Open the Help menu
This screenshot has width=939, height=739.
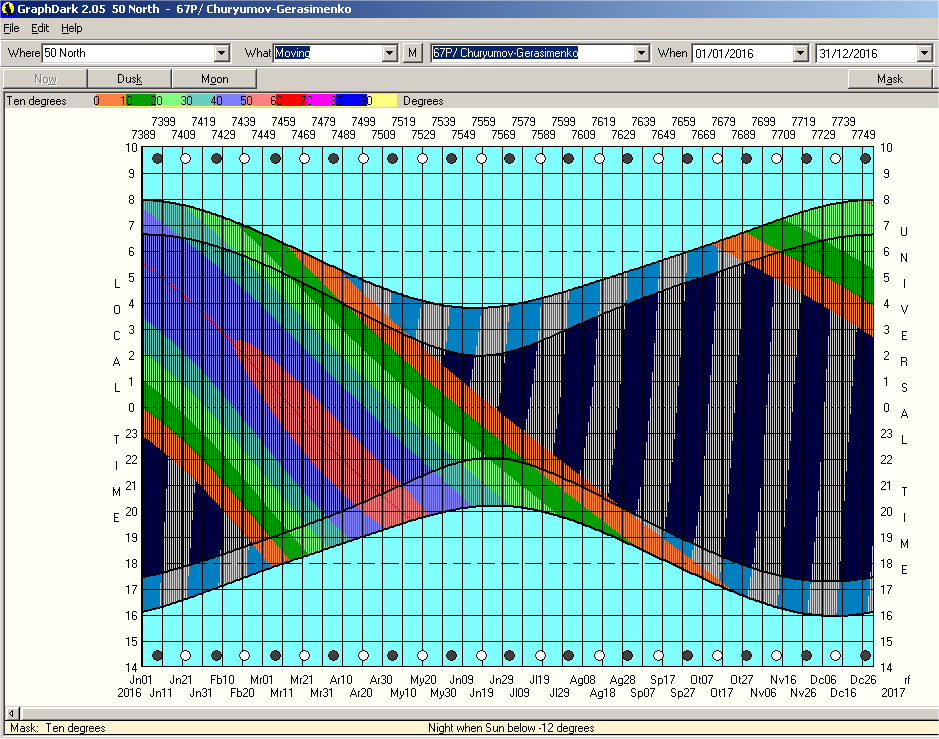[72, 28]
